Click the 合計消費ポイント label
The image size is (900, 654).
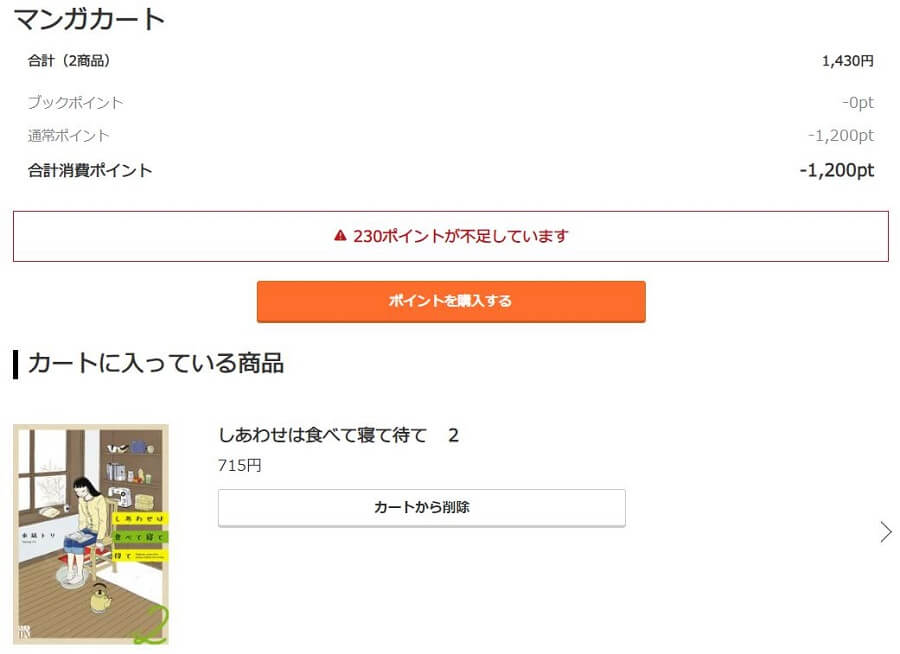tap(90, 171)
